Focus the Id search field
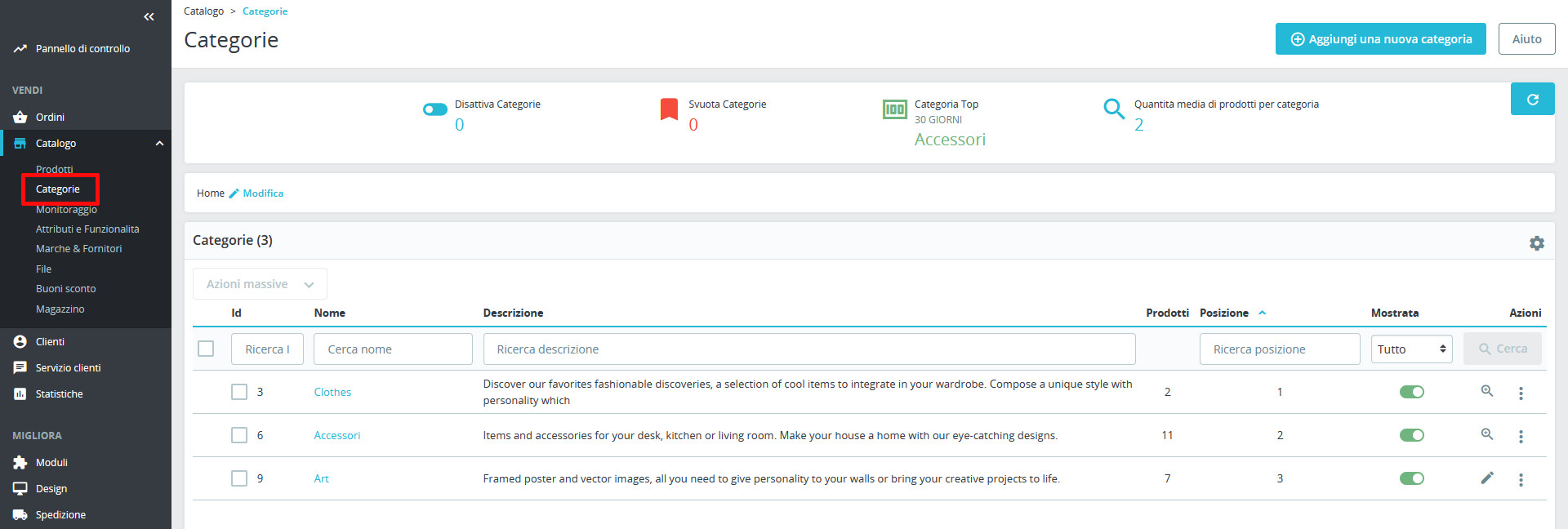 pos(267,349)
